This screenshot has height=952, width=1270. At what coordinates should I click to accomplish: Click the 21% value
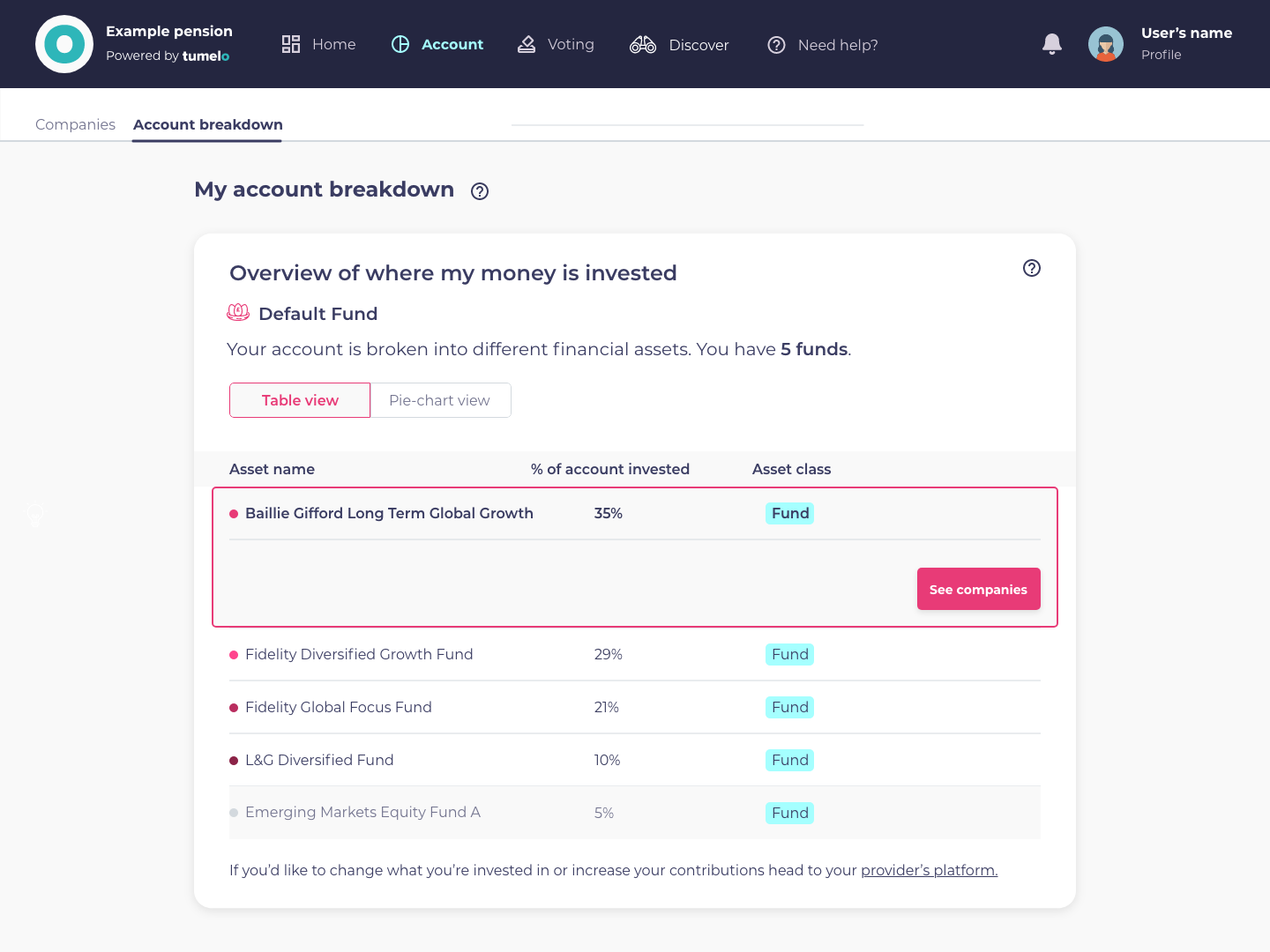click(x=607, y=707)
